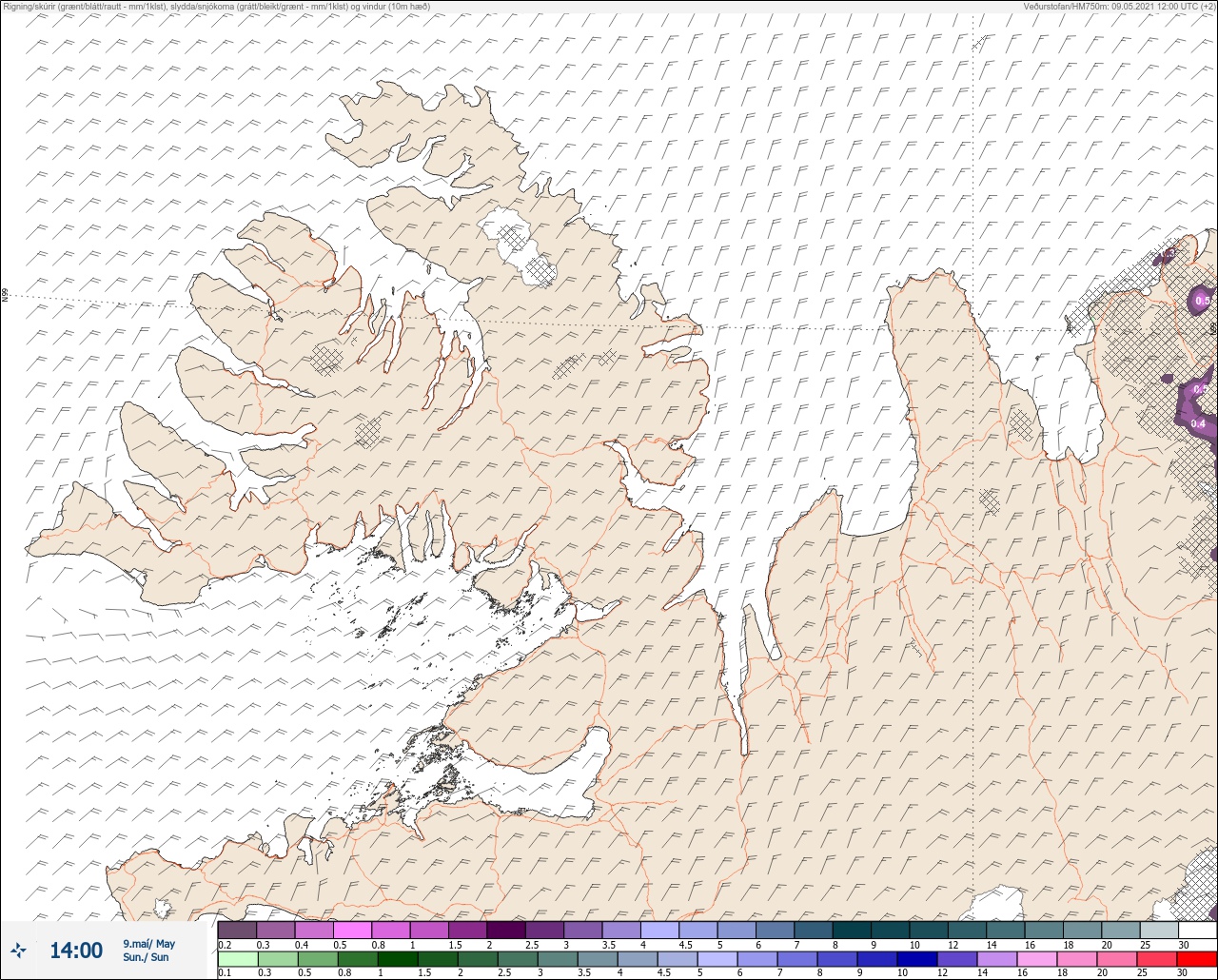Click the '0.3' precipitation value on map

coord(1169,253)
